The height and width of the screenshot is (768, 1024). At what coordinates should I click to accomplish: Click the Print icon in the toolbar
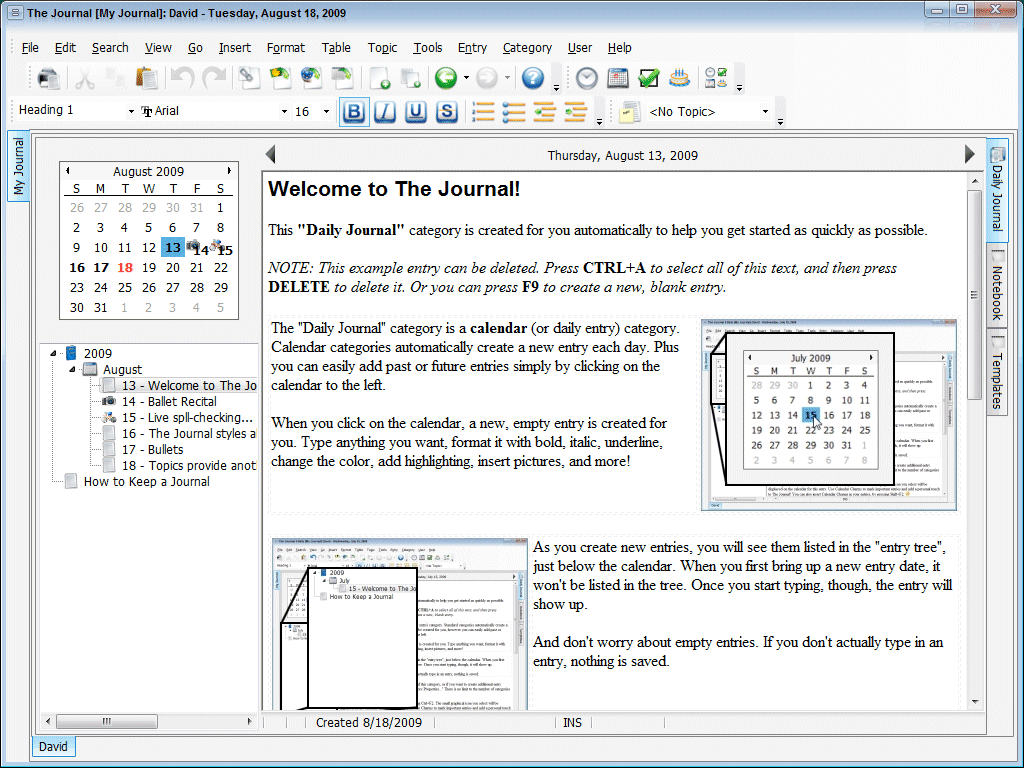(49, 78)
